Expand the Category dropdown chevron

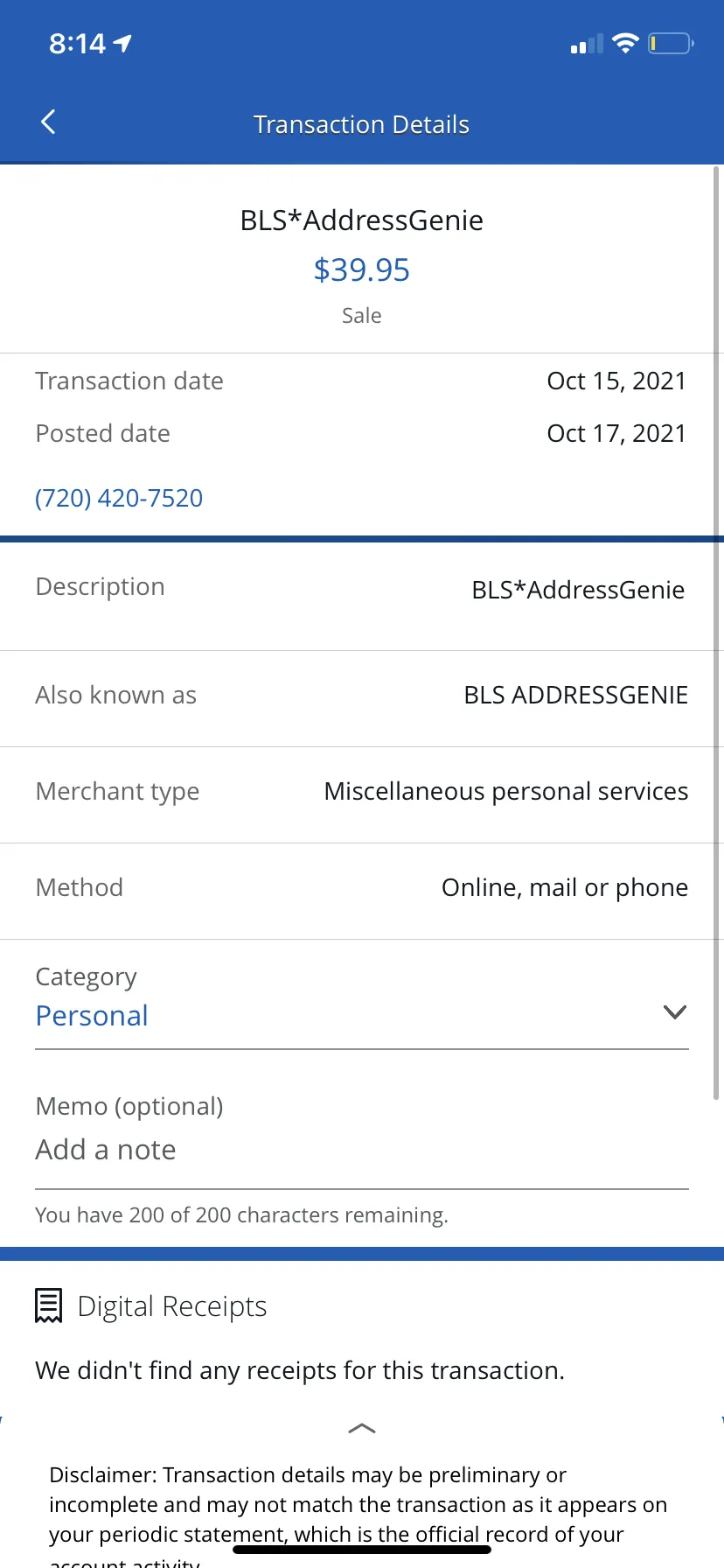pos(674,1012)
